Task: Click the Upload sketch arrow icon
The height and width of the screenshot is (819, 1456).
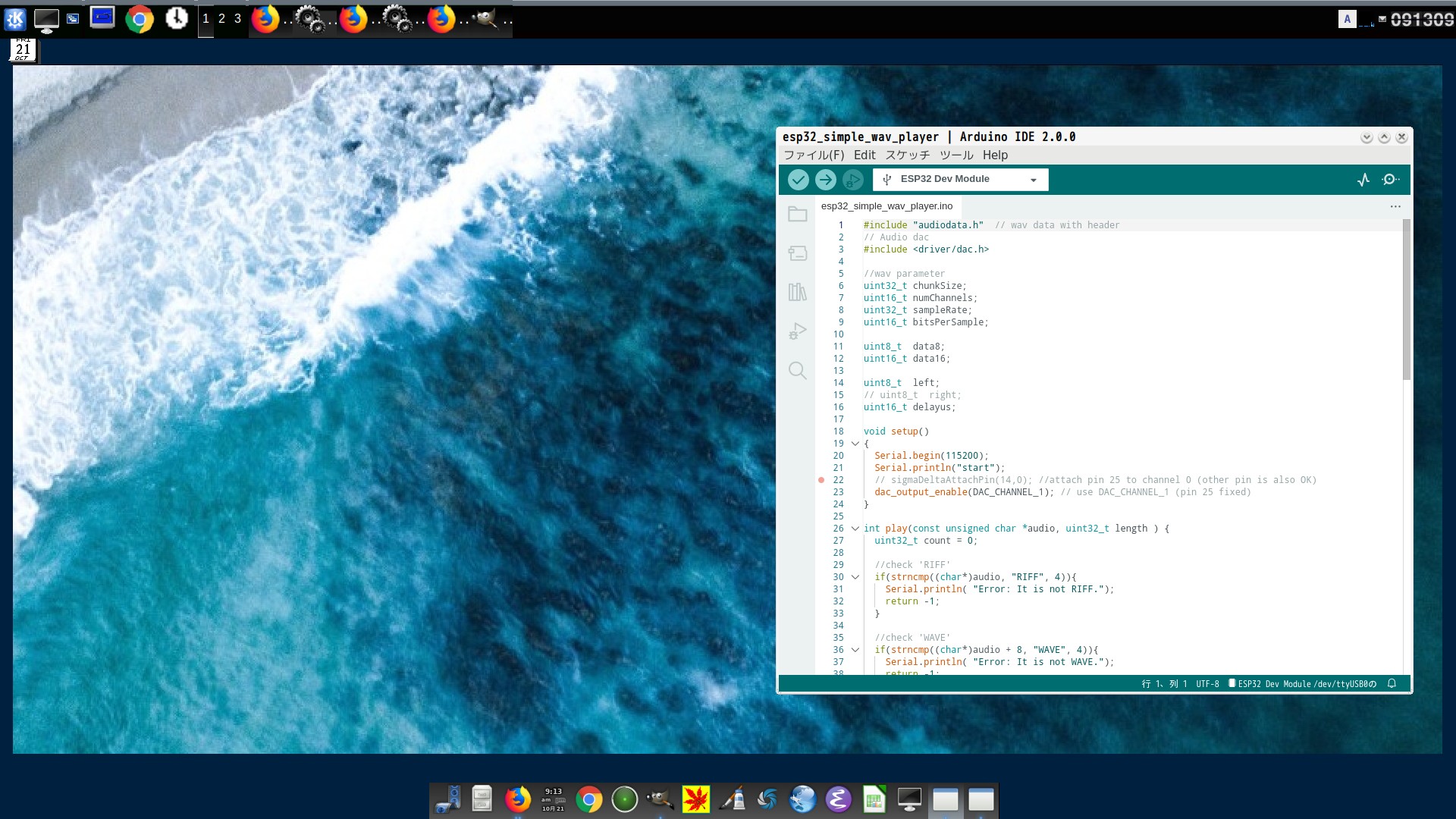Action: (826, 180)
